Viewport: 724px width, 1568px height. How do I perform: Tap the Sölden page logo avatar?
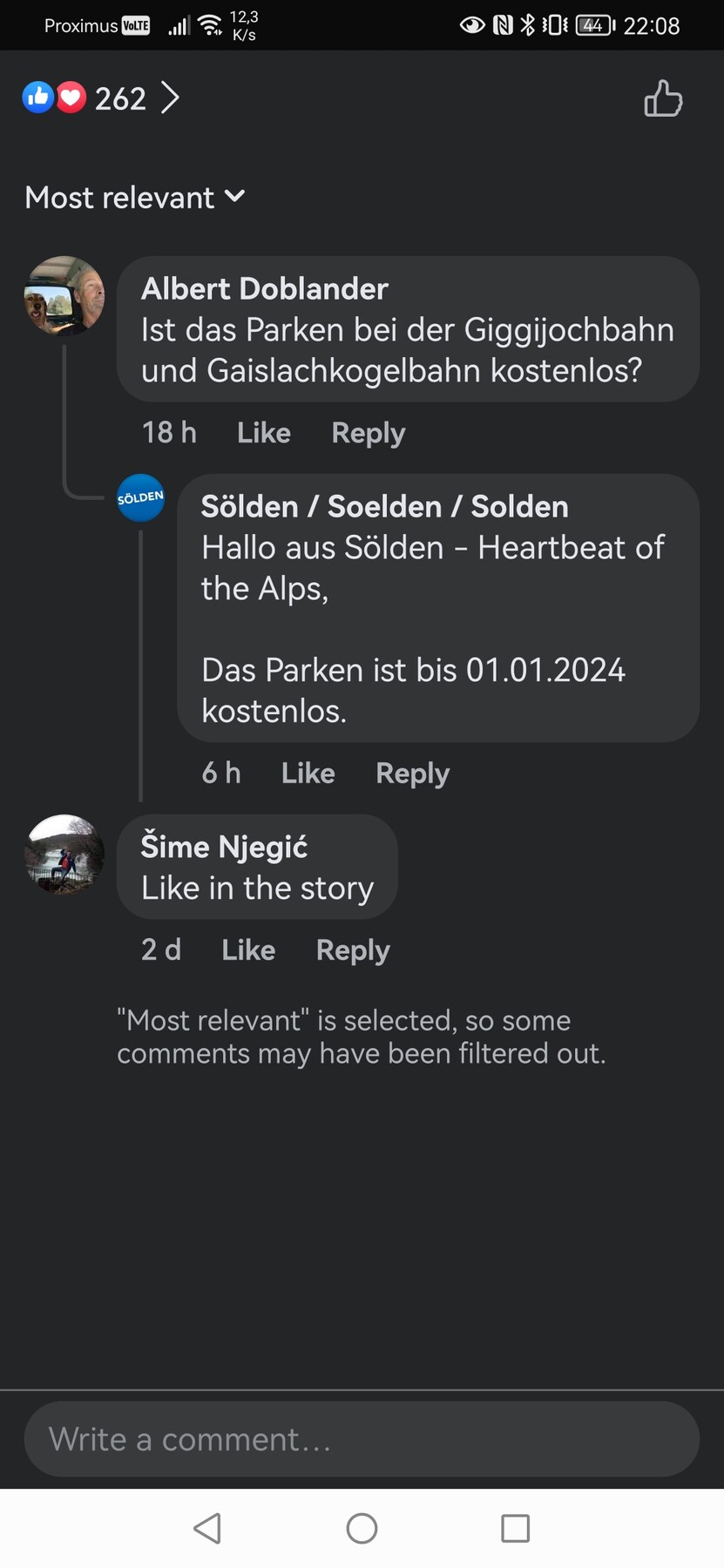(141, 498)
